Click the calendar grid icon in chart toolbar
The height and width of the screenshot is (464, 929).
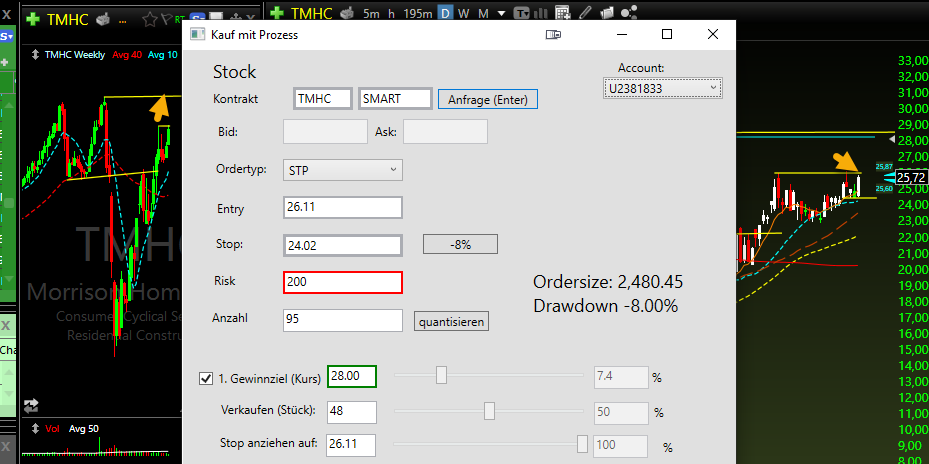tap(563, 12)
